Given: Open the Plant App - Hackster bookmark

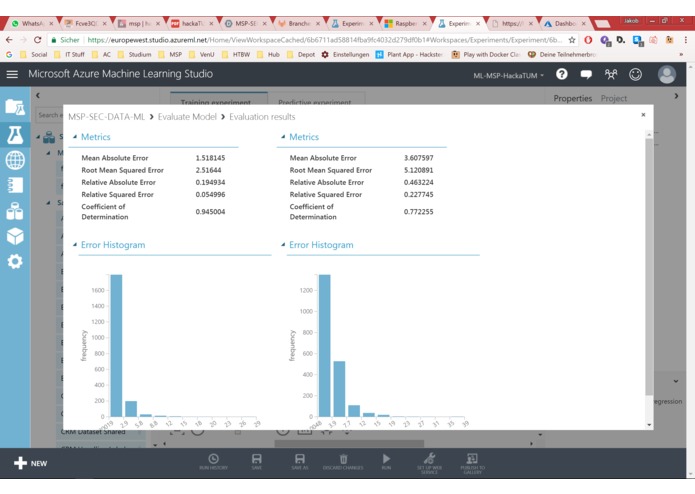Looking at the screenshot, I should point(410,54).
